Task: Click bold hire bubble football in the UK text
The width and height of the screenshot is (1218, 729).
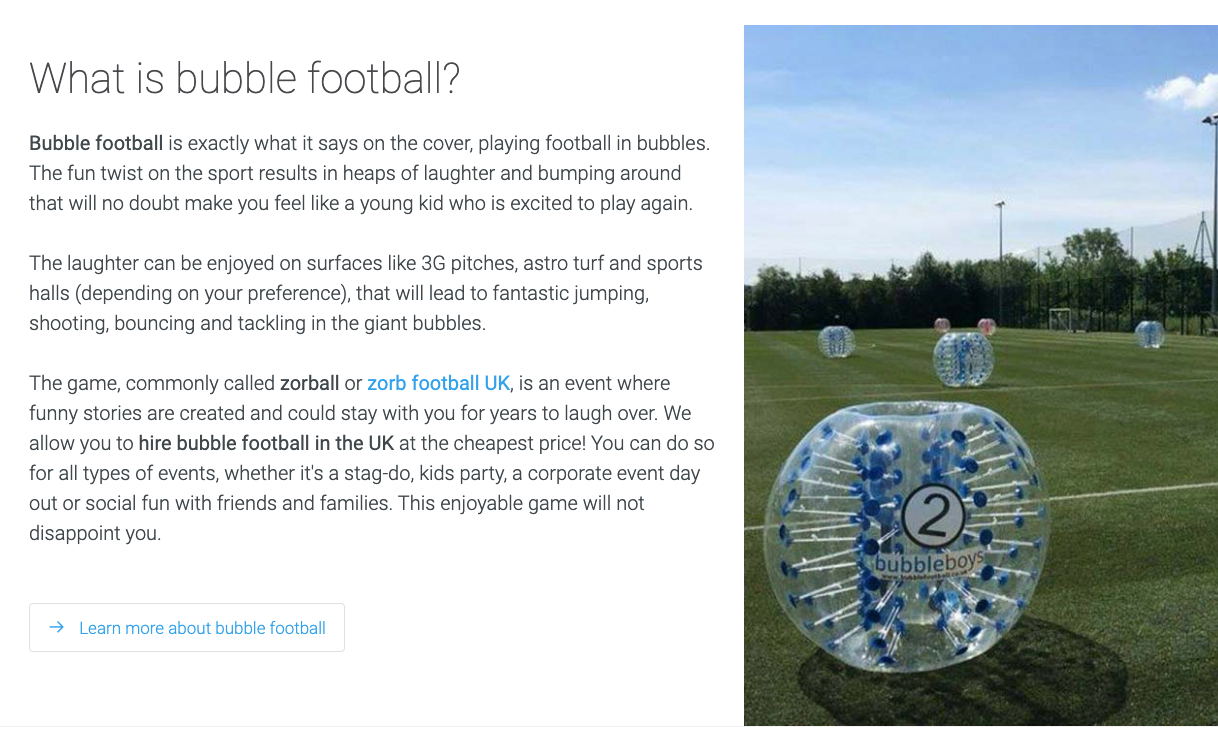Action: click(x=266, y=443)
